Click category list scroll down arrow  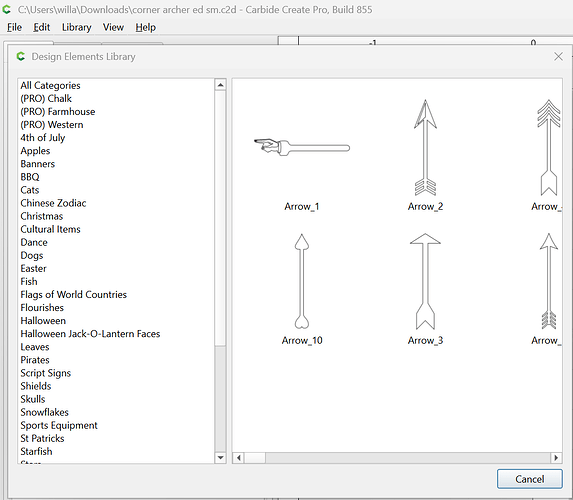(x=220, y=457)
